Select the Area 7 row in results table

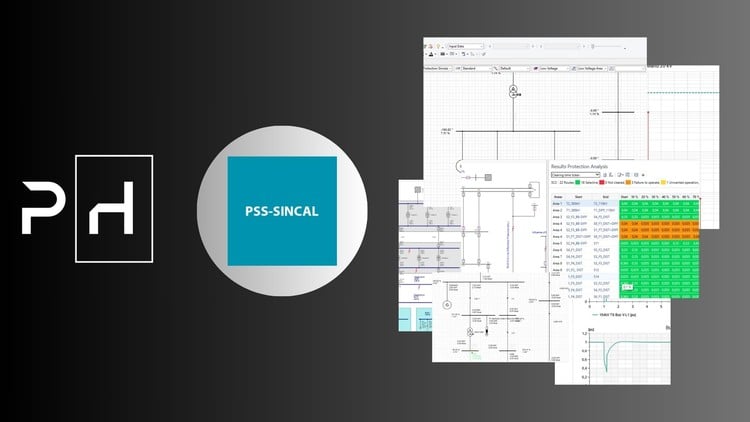pos(625,256)
